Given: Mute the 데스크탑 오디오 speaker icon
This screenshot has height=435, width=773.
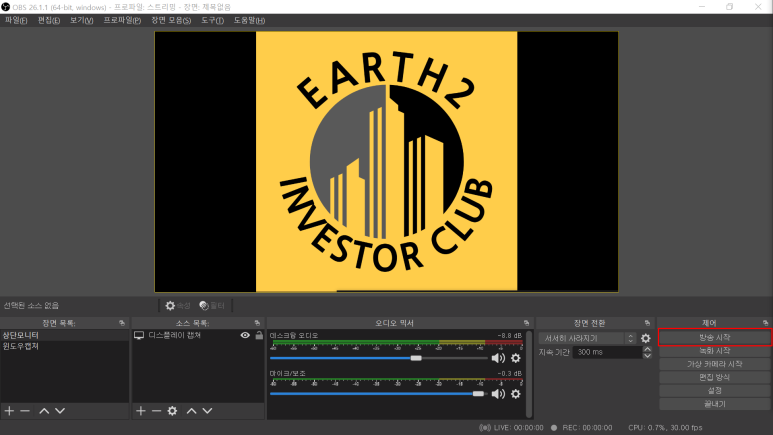Looking at the screenshot, I should [x=498, y=358].
